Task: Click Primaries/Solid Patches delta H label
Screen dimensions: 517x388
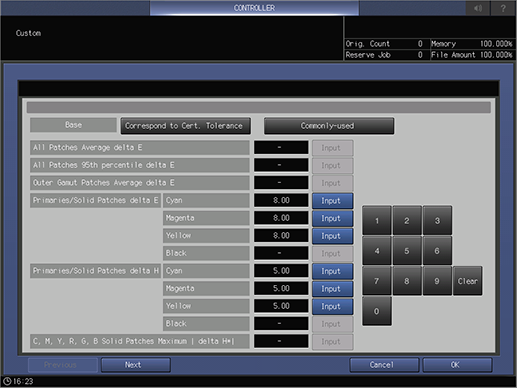Action: (x=95, y=271)
